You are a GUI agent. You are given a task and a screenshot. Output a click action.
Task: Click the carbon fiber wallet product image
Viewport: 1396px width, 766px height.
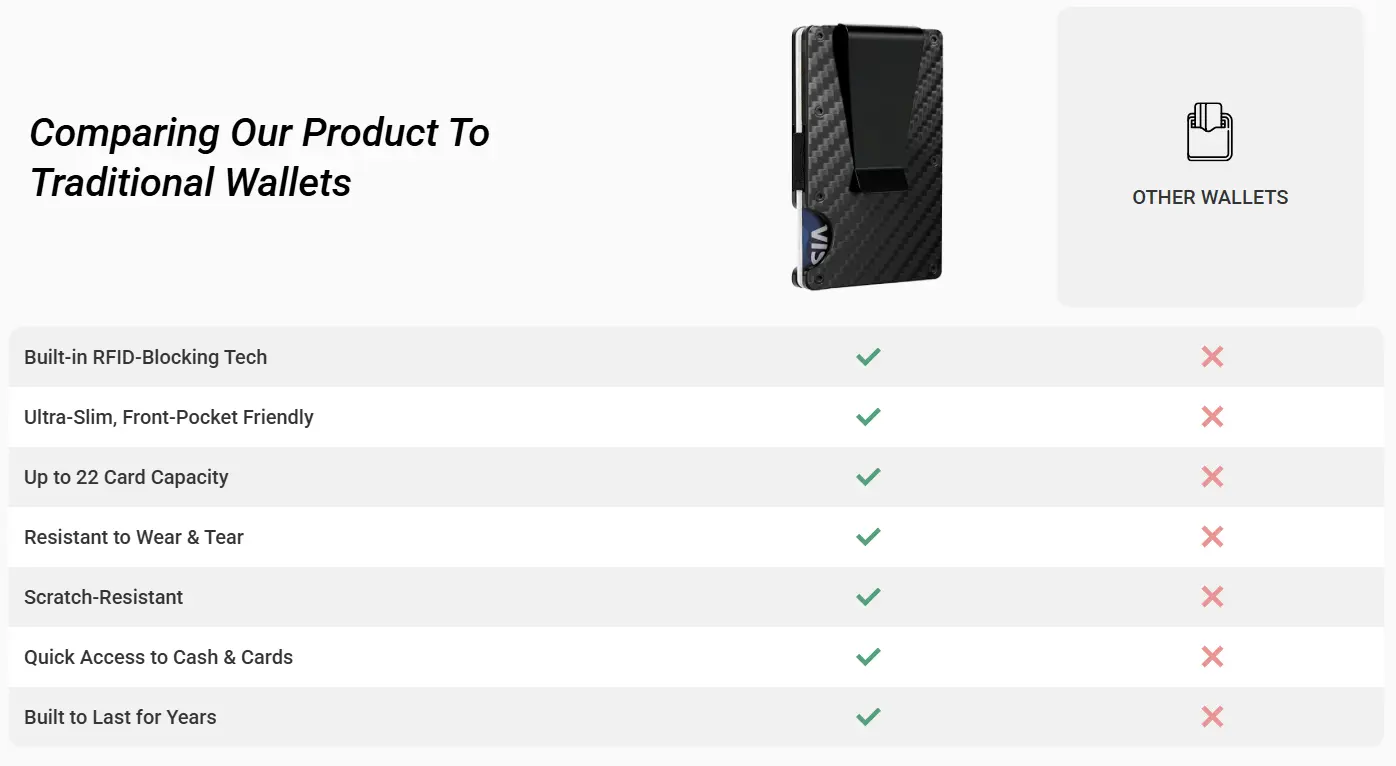867,157
